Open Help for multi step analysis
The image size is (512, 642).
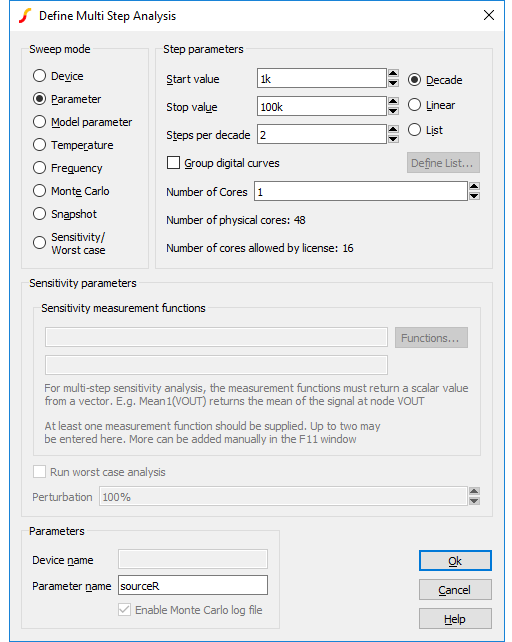pos(455,619)
